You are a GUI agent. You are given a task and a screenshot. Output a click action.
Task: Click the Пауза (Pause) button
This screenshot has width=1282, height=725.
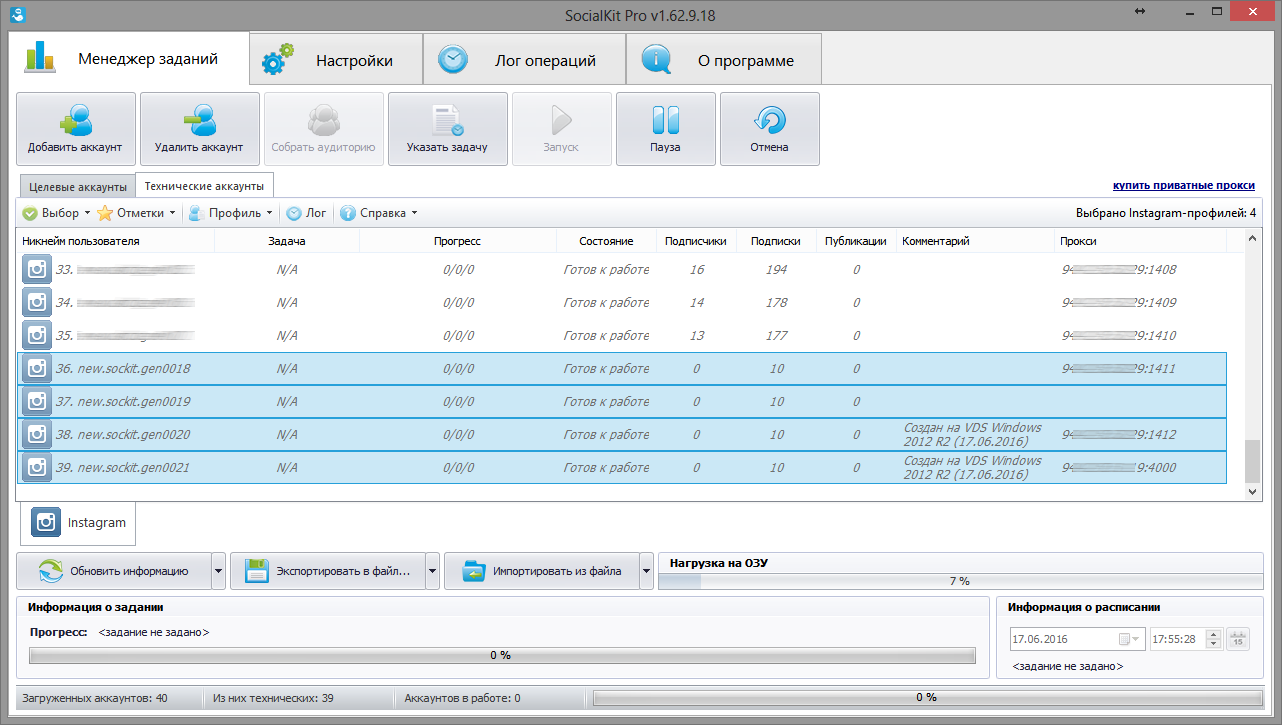[666, 129]
